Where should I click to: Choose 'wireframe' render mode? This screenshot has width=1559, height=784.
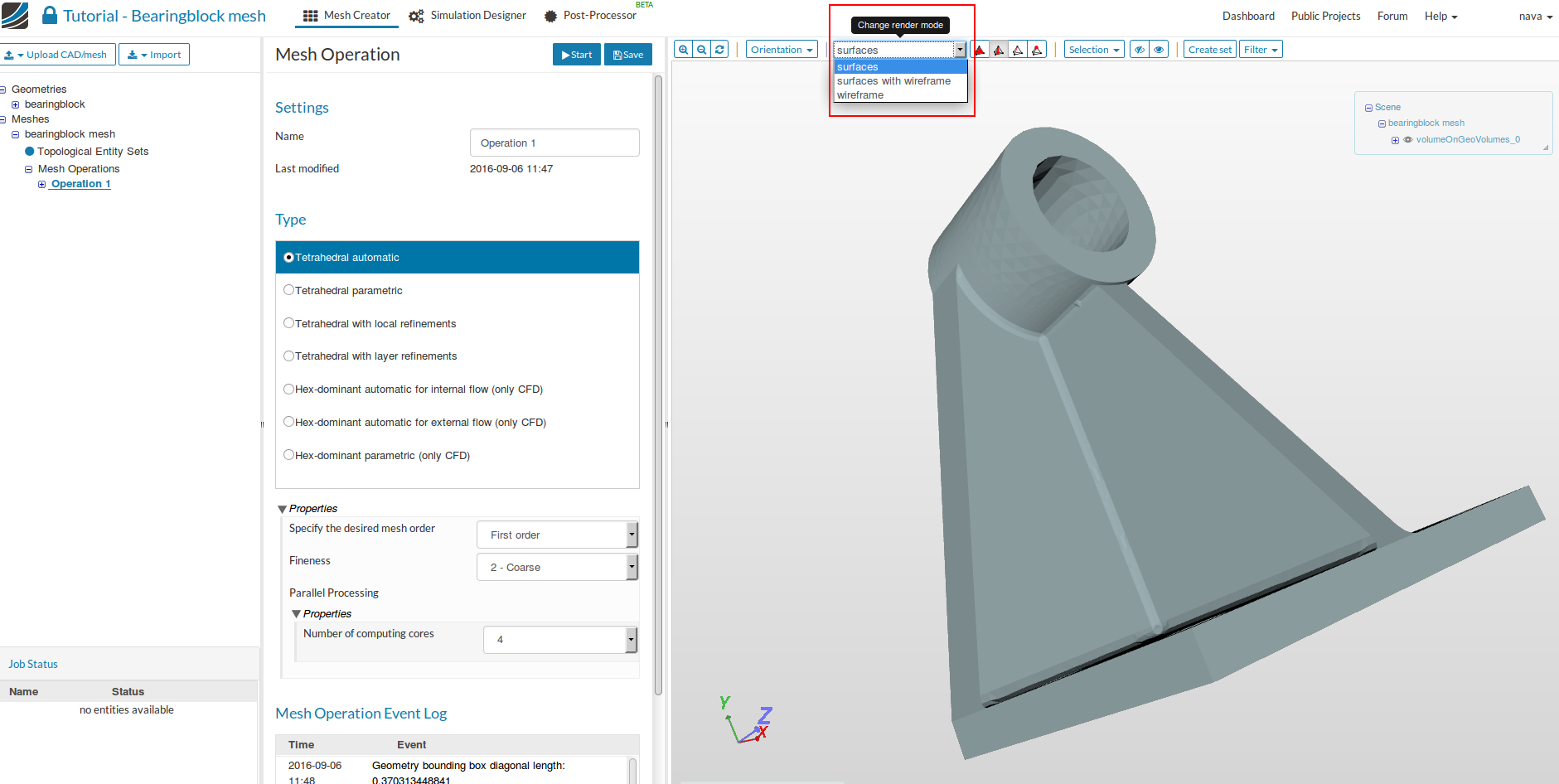901,95
